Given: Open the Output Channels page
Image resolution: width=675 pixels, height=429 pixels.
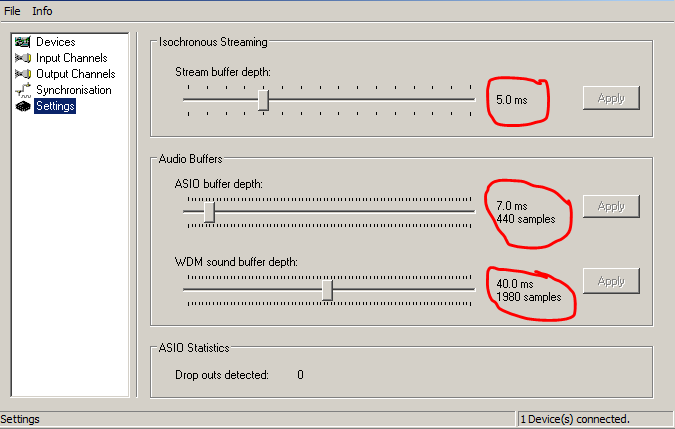Looking at the screenshot, I should point(75,74).
